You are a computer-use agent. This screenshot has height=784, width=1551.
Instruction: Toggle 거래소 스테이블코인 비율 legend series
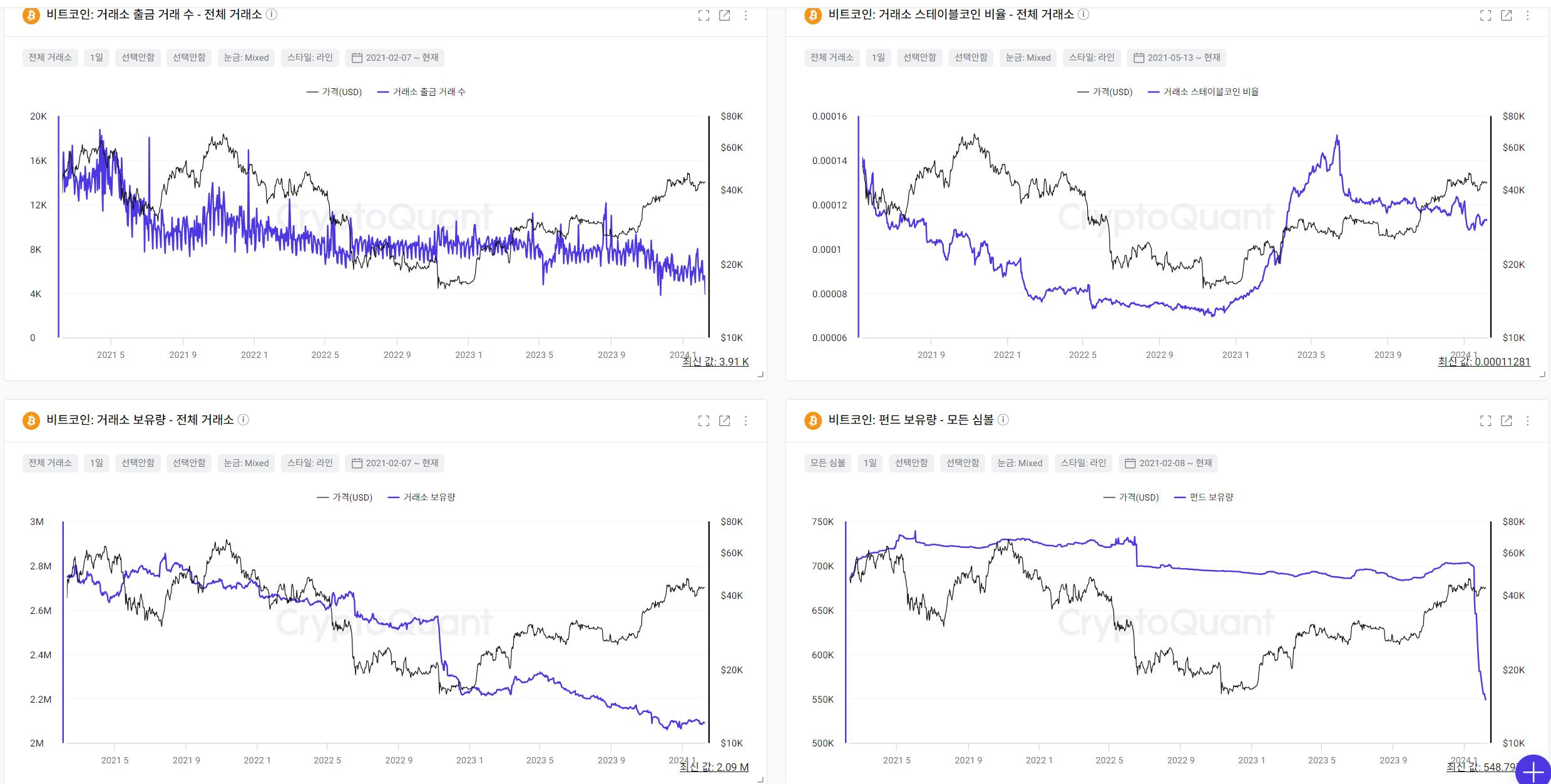coord(1203,92)
